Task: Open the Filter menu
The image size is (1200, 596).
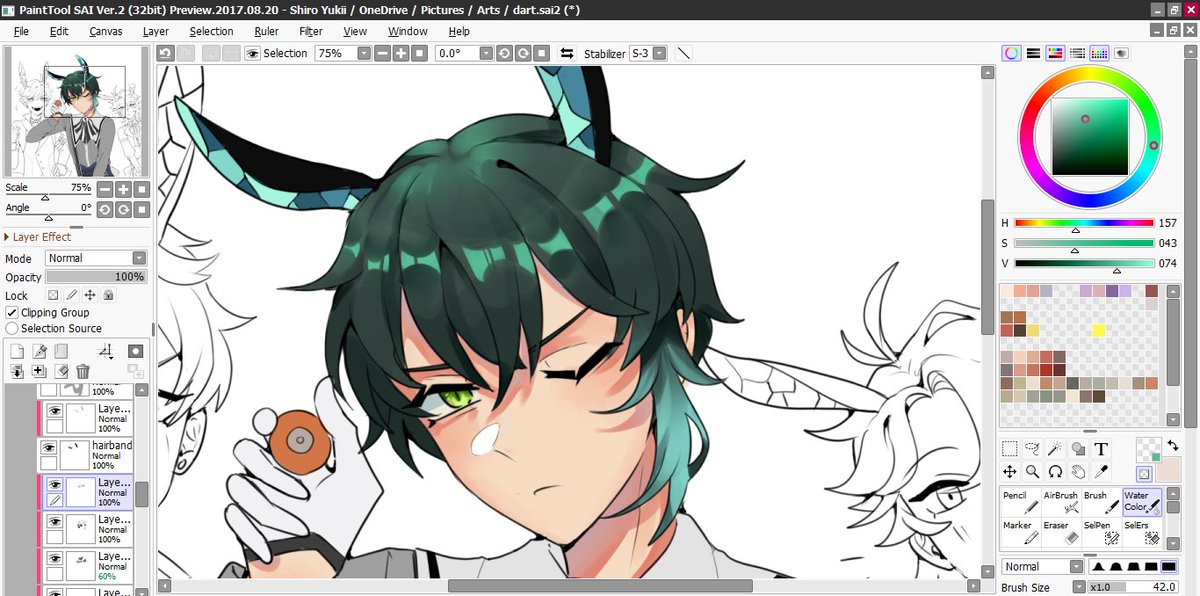Action: pos(311,31)
